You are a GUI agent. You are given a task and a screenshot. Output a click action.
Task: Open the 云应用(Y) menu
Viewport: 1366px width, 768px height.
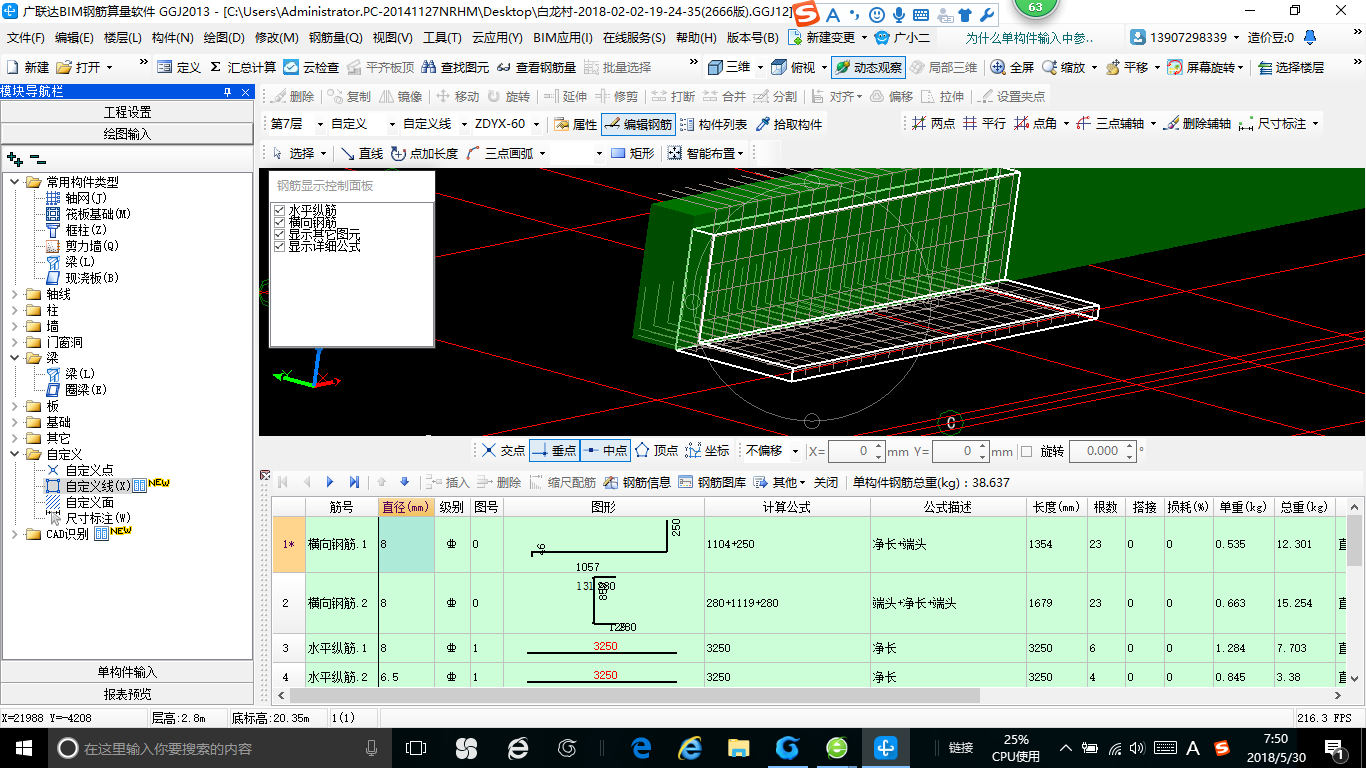tap(497, 38)
